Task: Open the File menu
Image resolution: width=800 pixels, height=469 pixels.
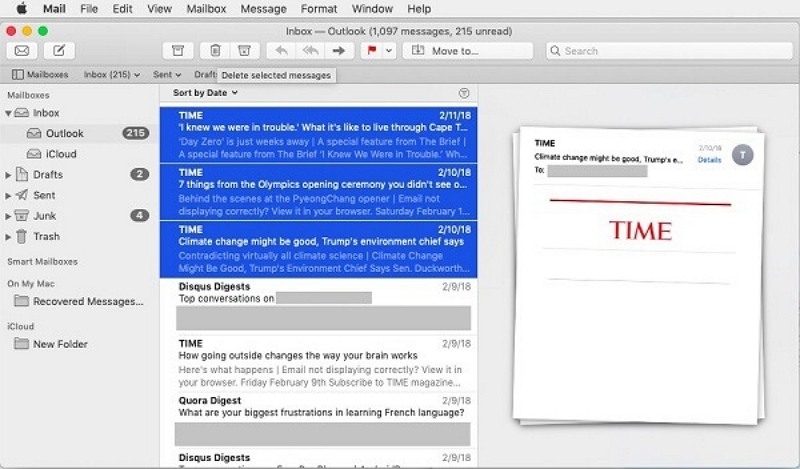Action: tap(89, 9)
